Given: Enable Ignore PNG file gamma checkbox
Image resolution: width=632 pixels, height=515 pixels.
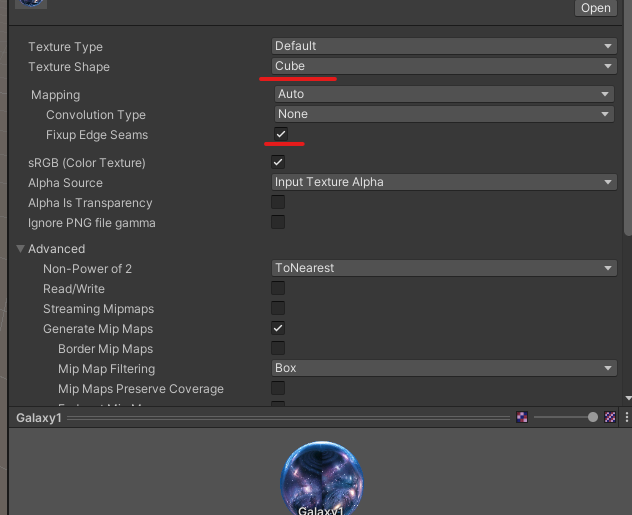Looking at the screenshot, I should (278, 222).
